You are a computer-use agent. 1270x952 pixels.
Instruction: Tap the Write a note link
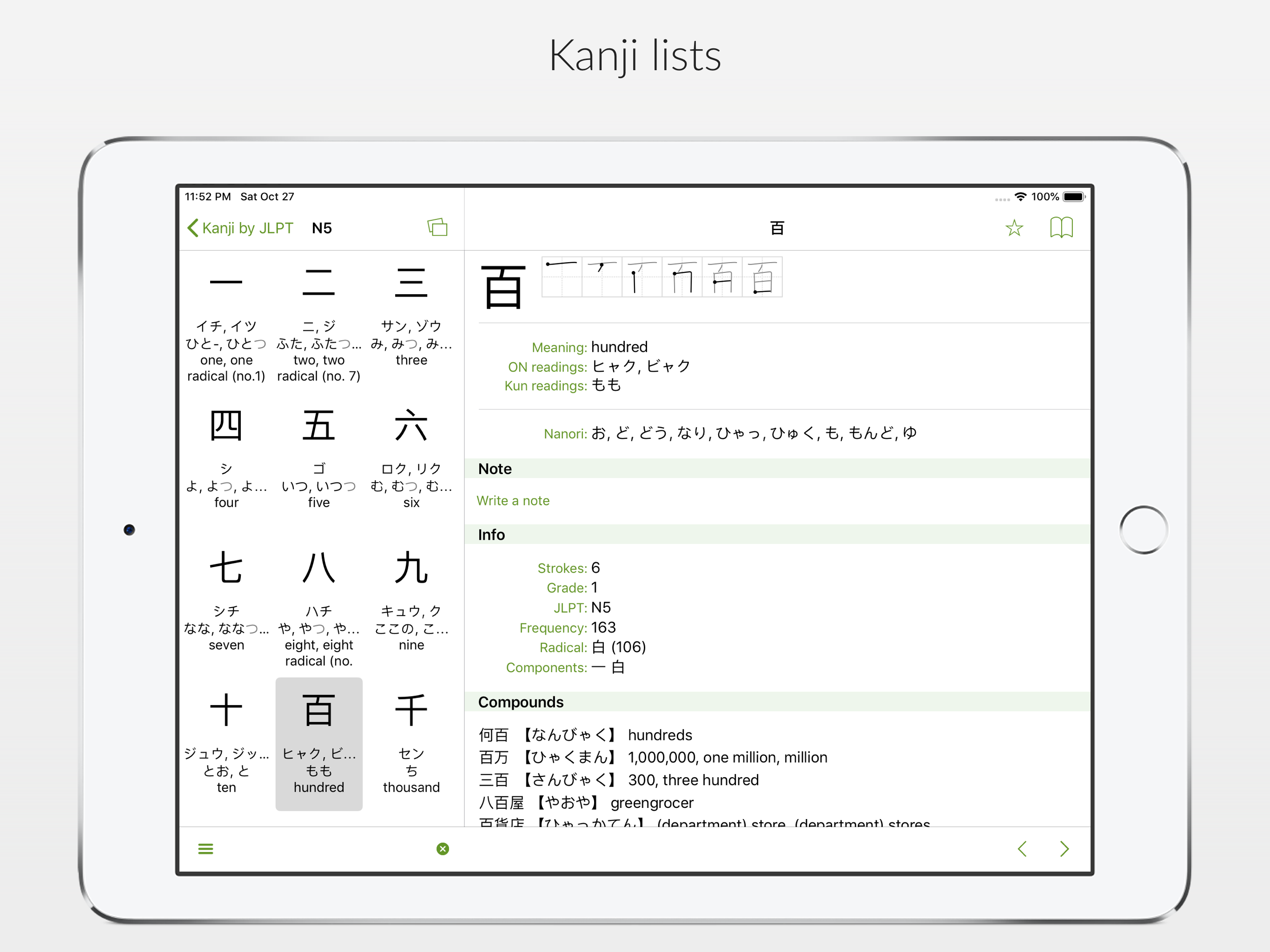coord(513,501)
